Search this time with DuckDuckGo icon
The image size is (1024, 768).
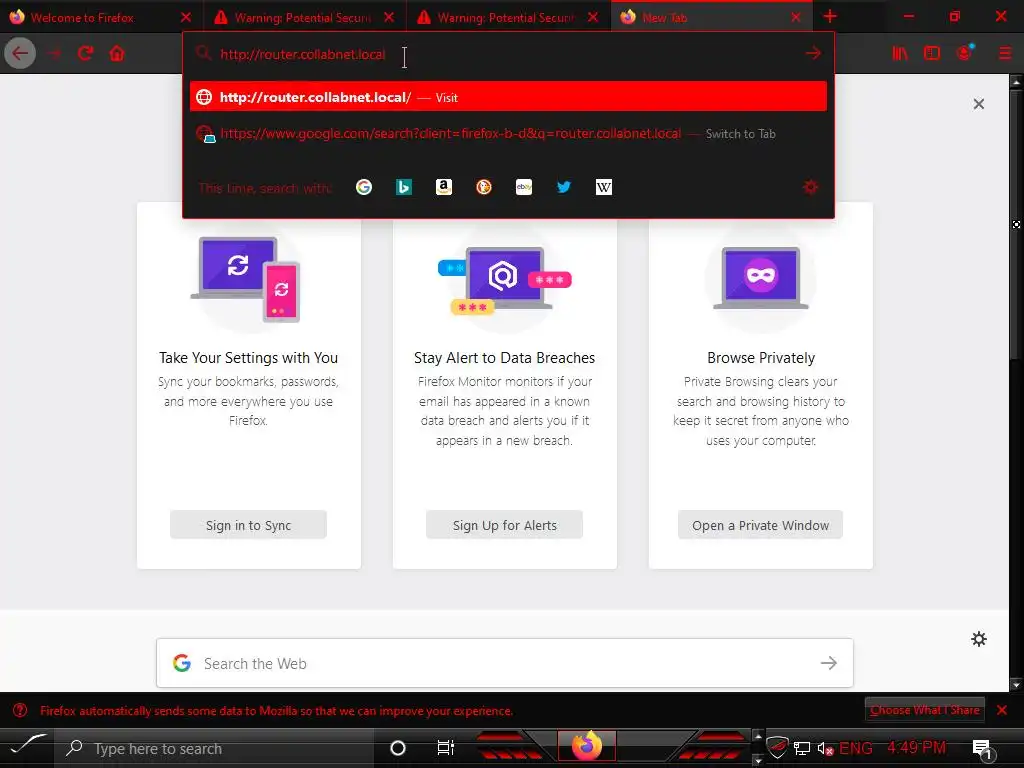pos(484,187)
